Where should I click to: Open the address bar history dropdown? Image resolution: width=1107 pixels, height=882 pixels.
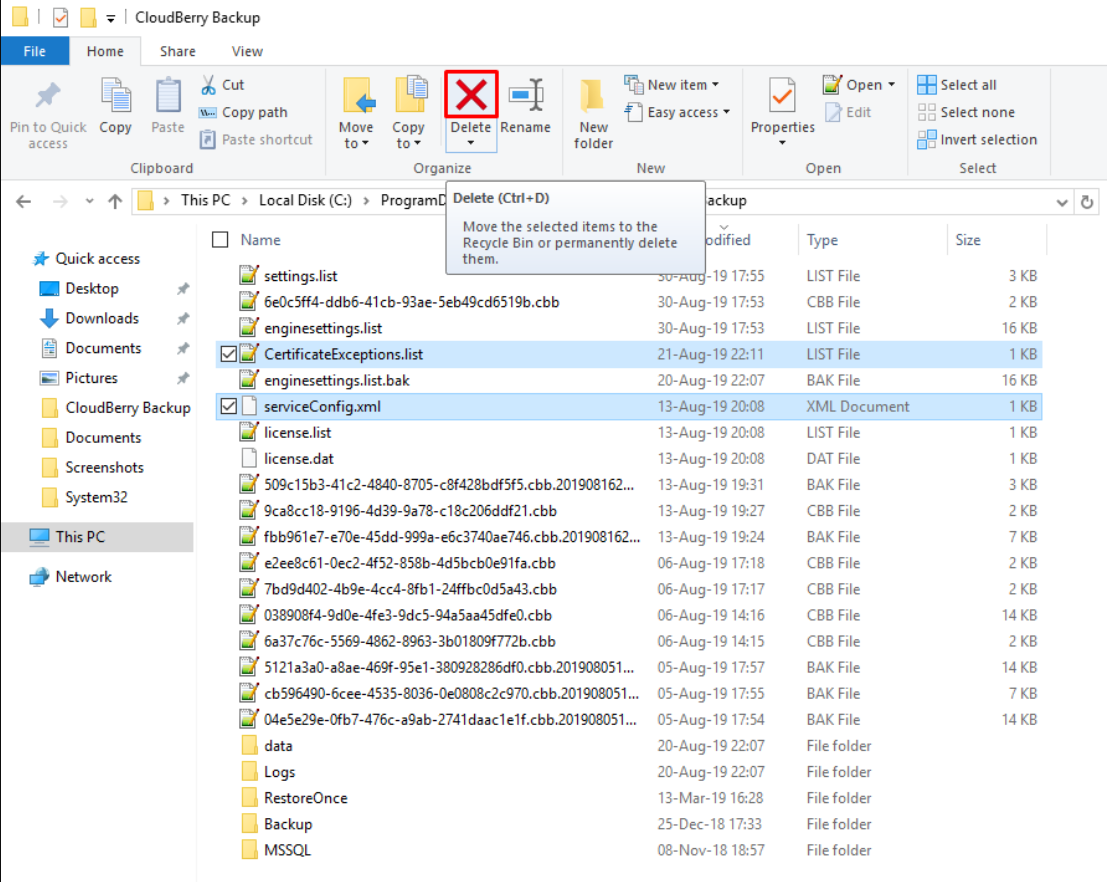[x=1062, y=203]
